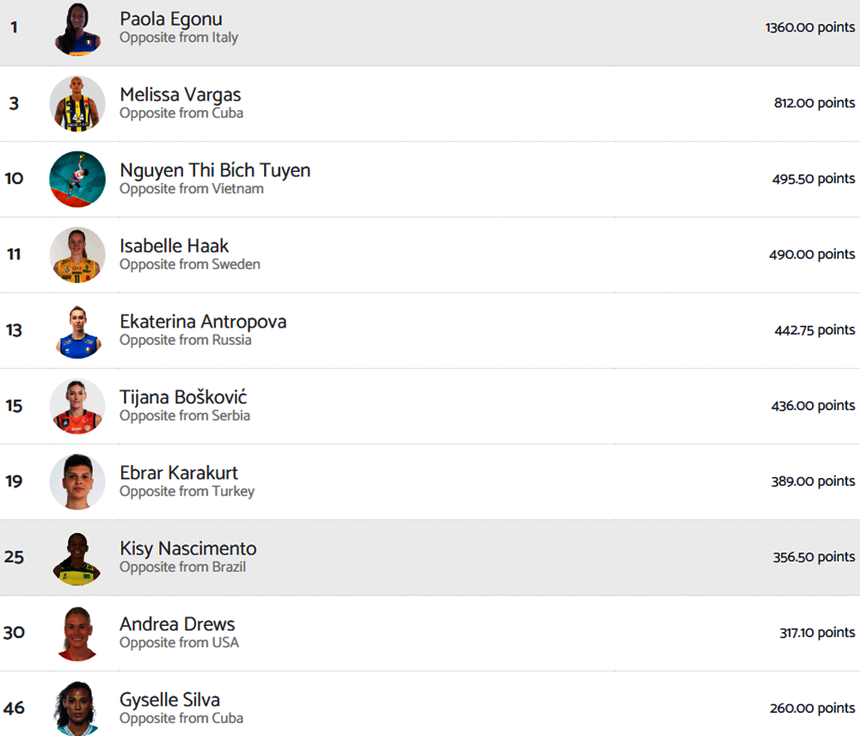This screenshot has height=736, width=860.
Task: Click Paola Egonu's profile photo
Action: (x=77, y=28)
